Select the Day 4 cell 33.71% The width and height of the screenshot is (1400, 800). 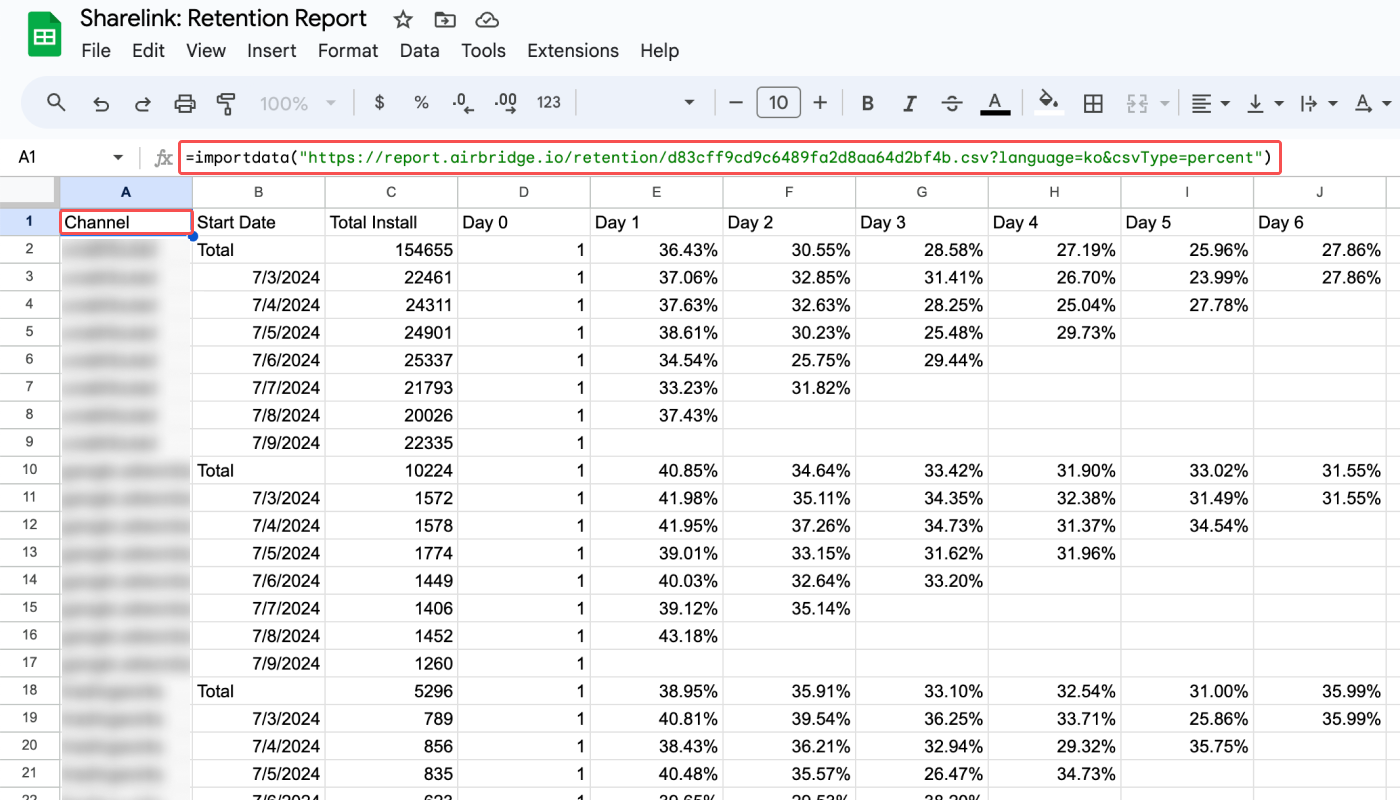(1054, 719)
